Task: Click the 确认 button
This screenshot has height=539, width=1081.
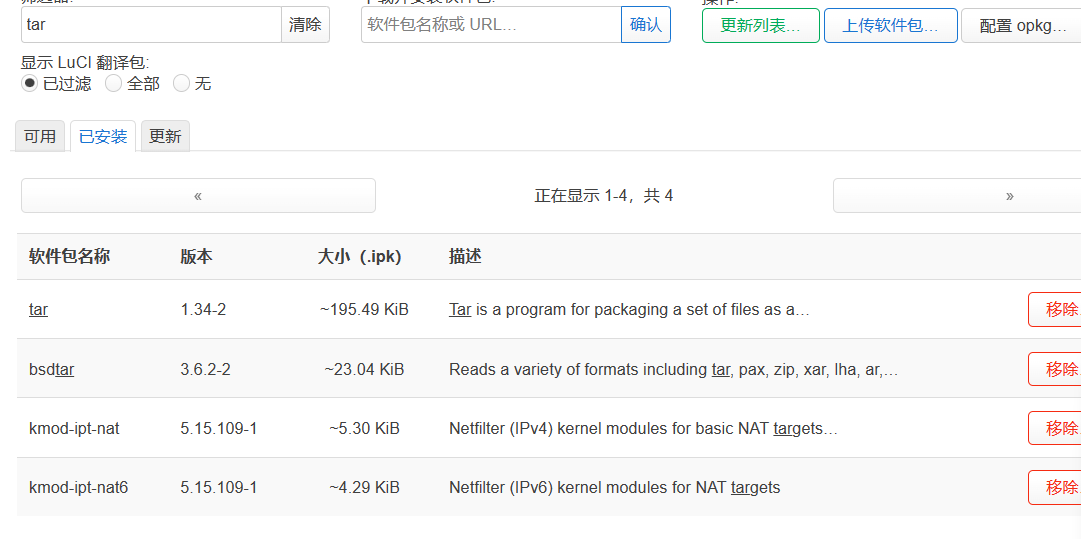Action: [646, 25]
